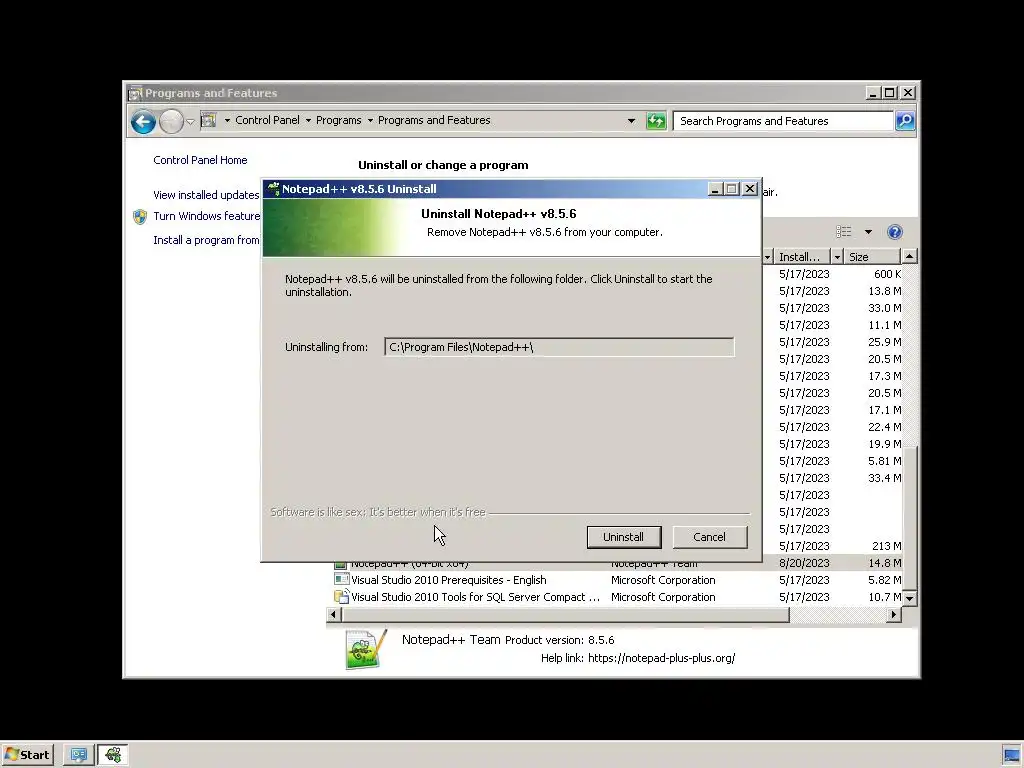Image resolution: width=1024 pixels, height=768 pixels.
Task: Sort by the Size column header
Action: (872, 257)
